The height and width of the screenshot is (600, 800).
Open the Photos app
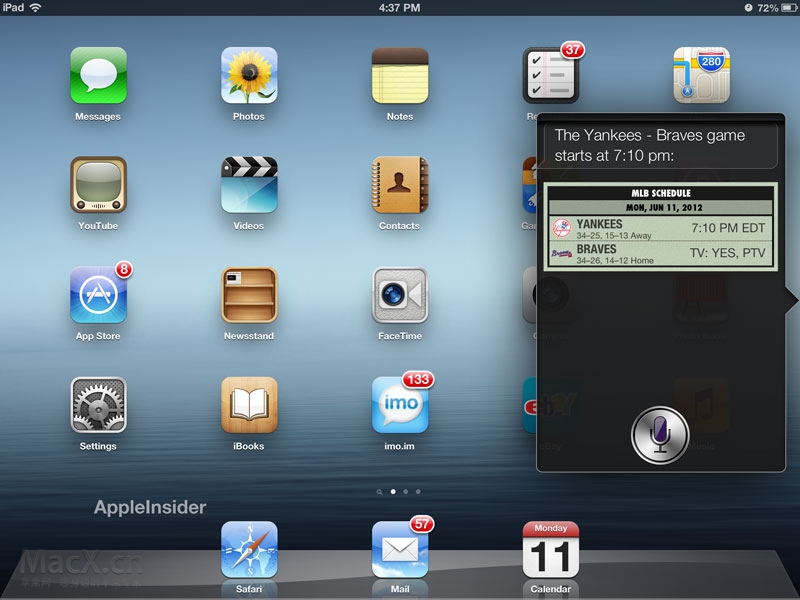pyautogui.click(x=249, y=76)
